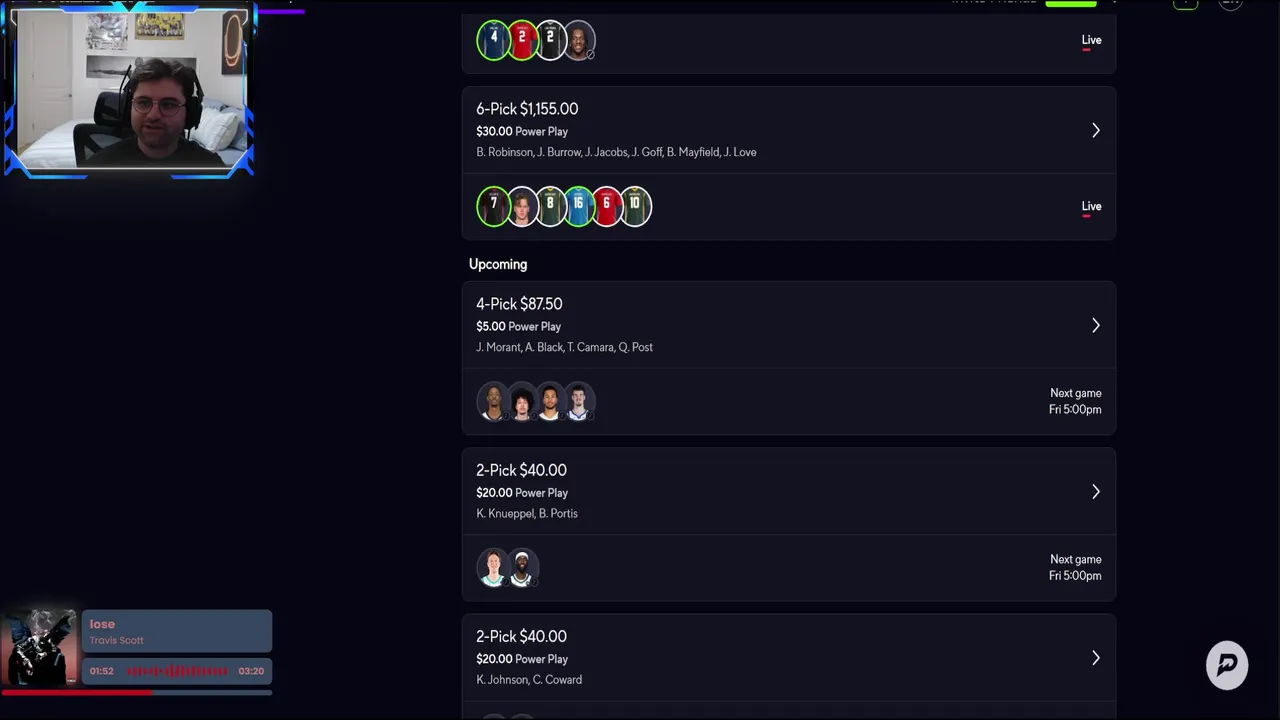Image resolution: width=1280 pixels, height=720 pixels.
Task: Open the PrizePicks chat support bubble
Action: pos(1227,665)
